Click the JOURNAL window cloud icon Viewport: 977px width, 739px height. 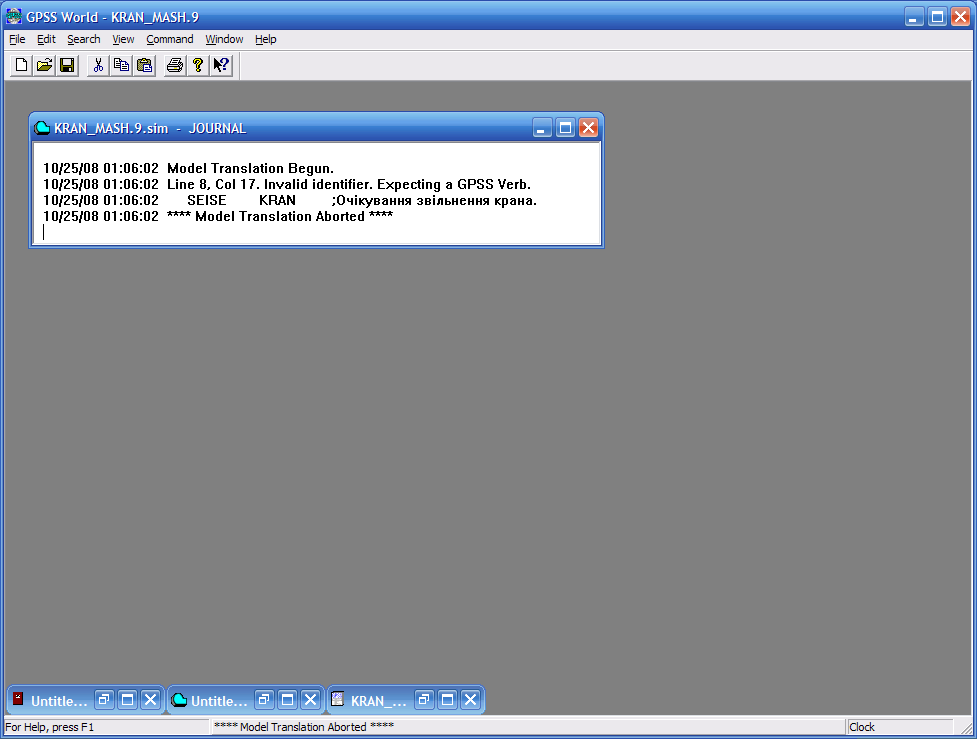click(x=42, y=128)
